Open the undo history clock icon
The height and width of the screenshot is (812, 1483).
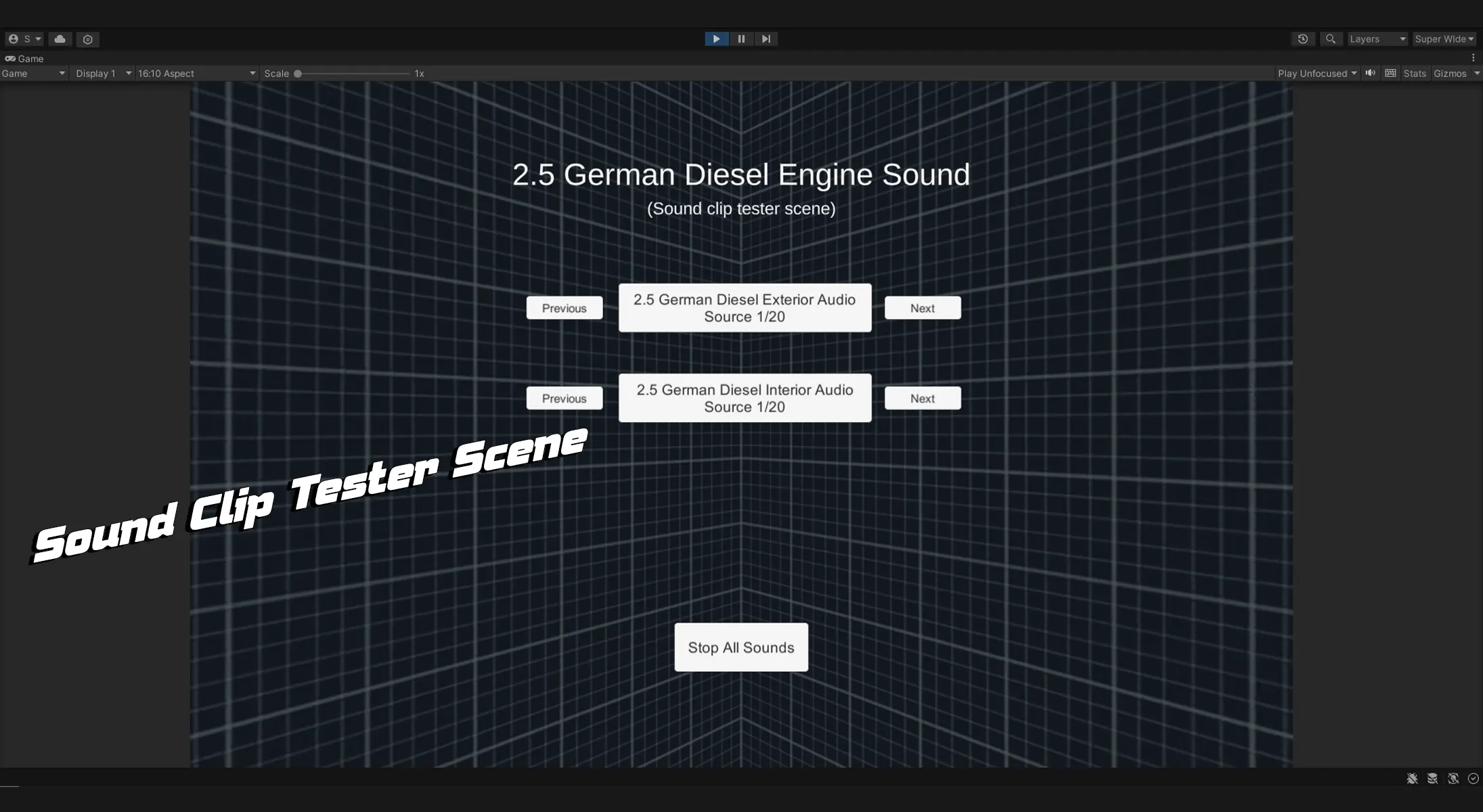tap(1302, 39)
